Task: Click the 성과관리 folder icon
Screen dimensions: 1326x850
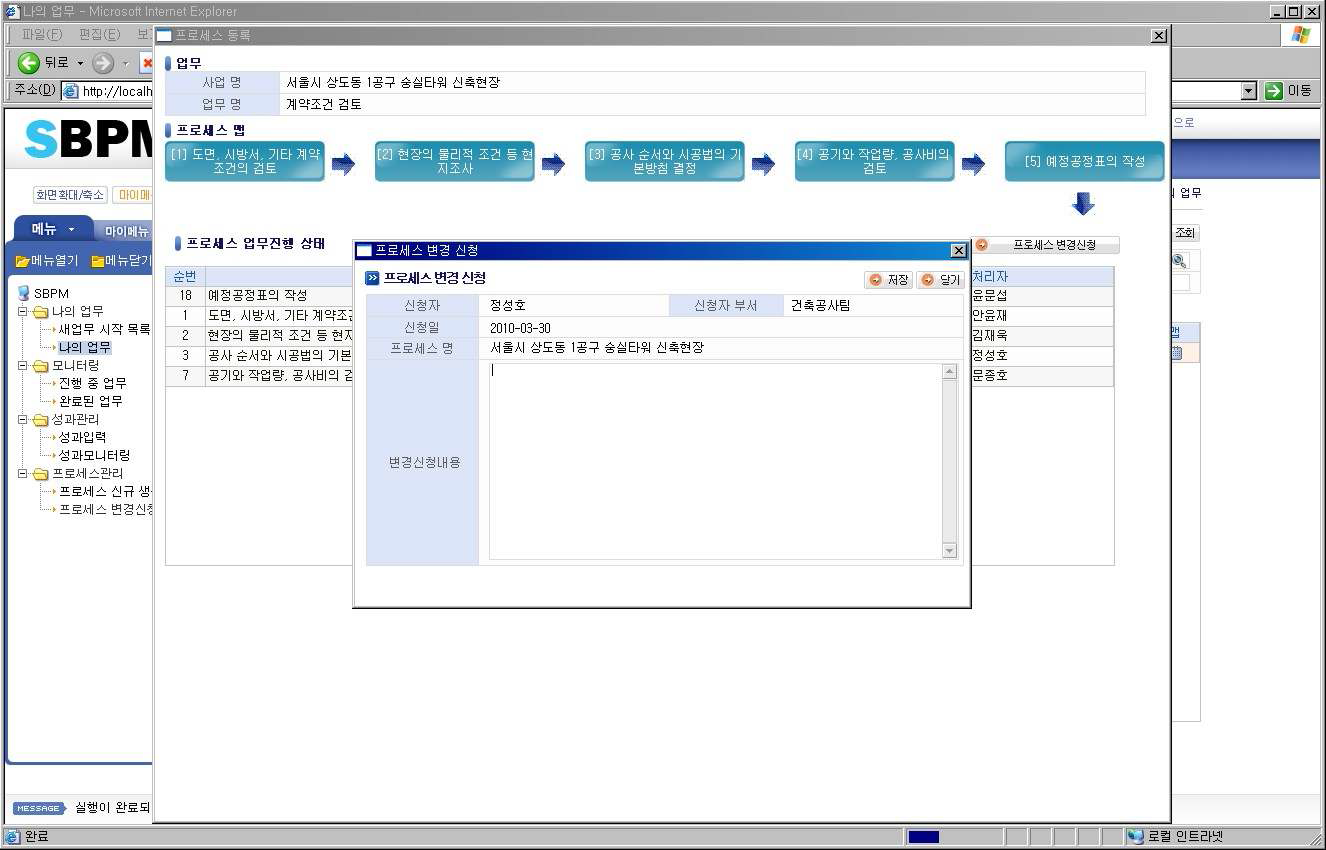Action: (40, 419)
